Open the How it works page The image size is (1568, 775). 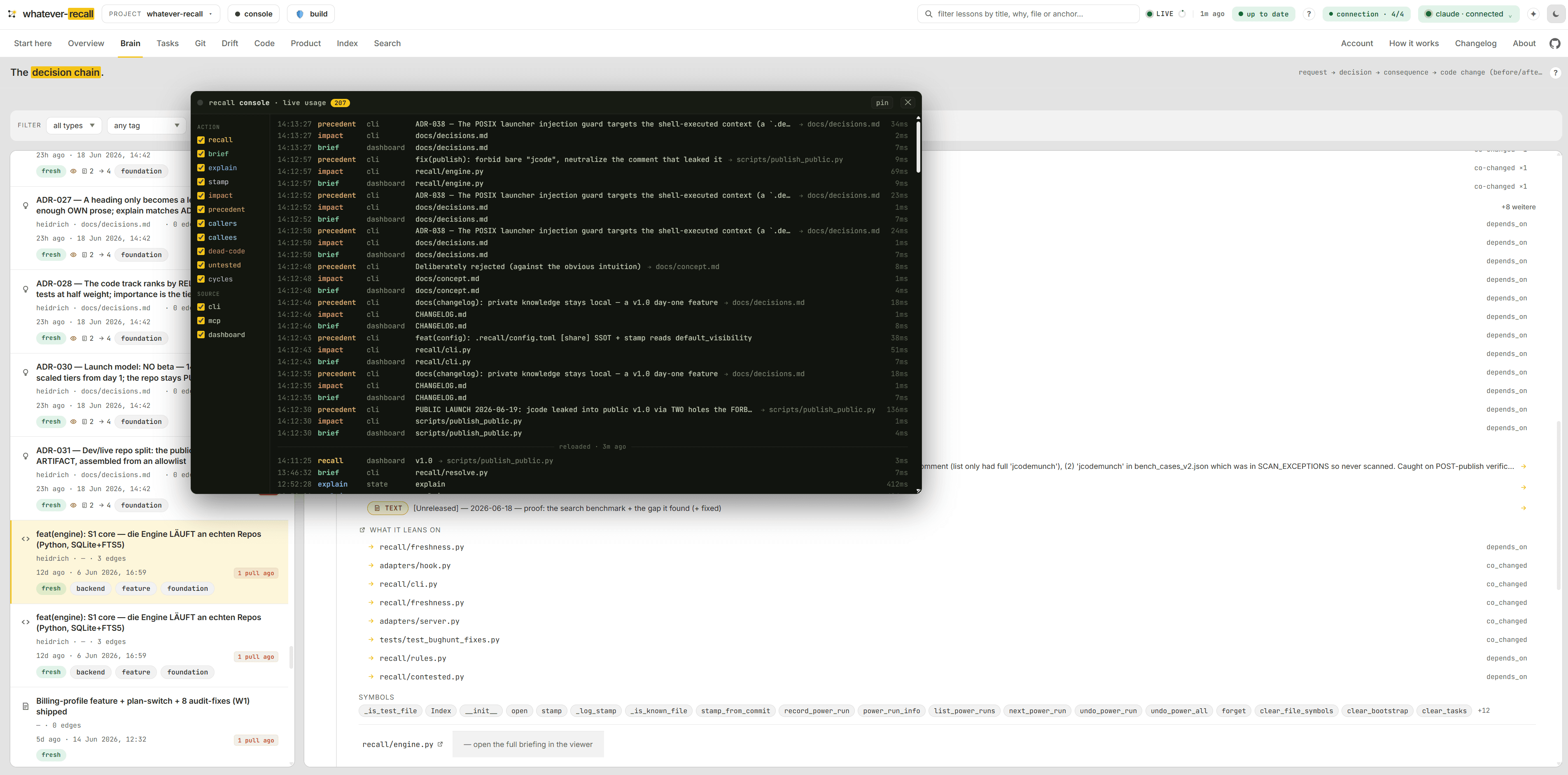pyautogui.click(x=1414, y=43)
